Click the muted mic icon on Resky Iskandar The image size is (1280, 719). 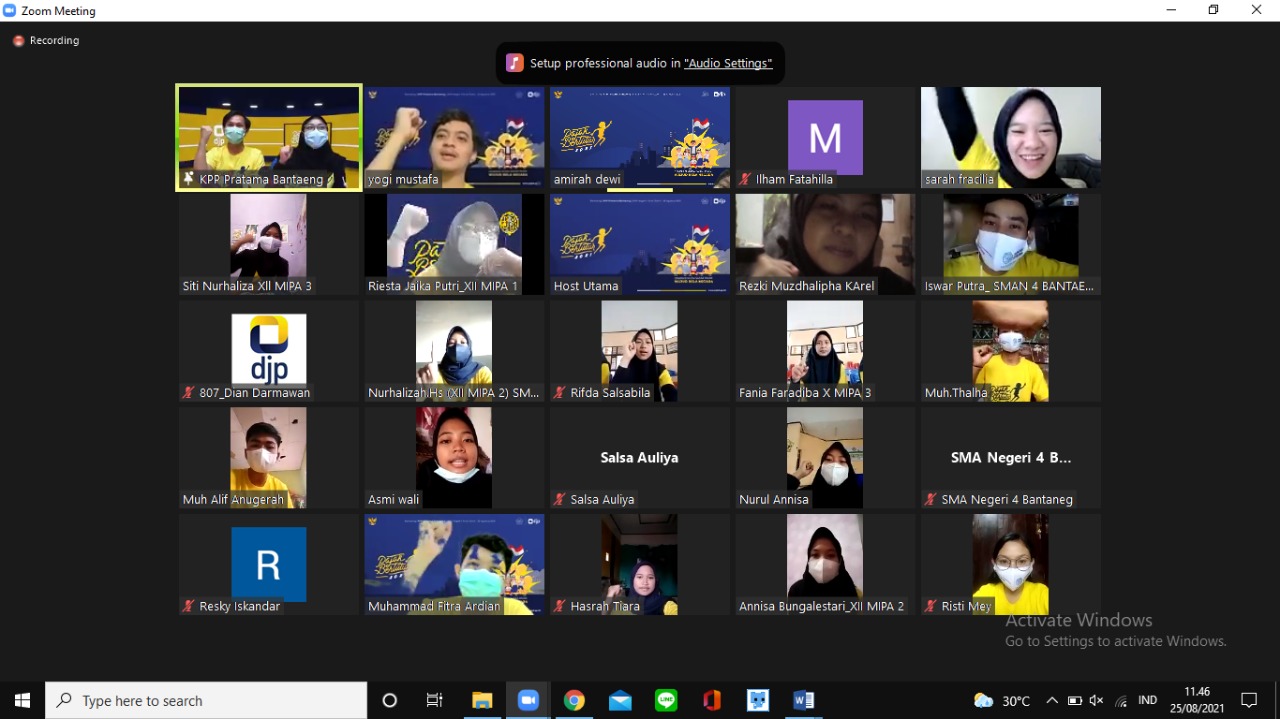click(x=188, y=606)
